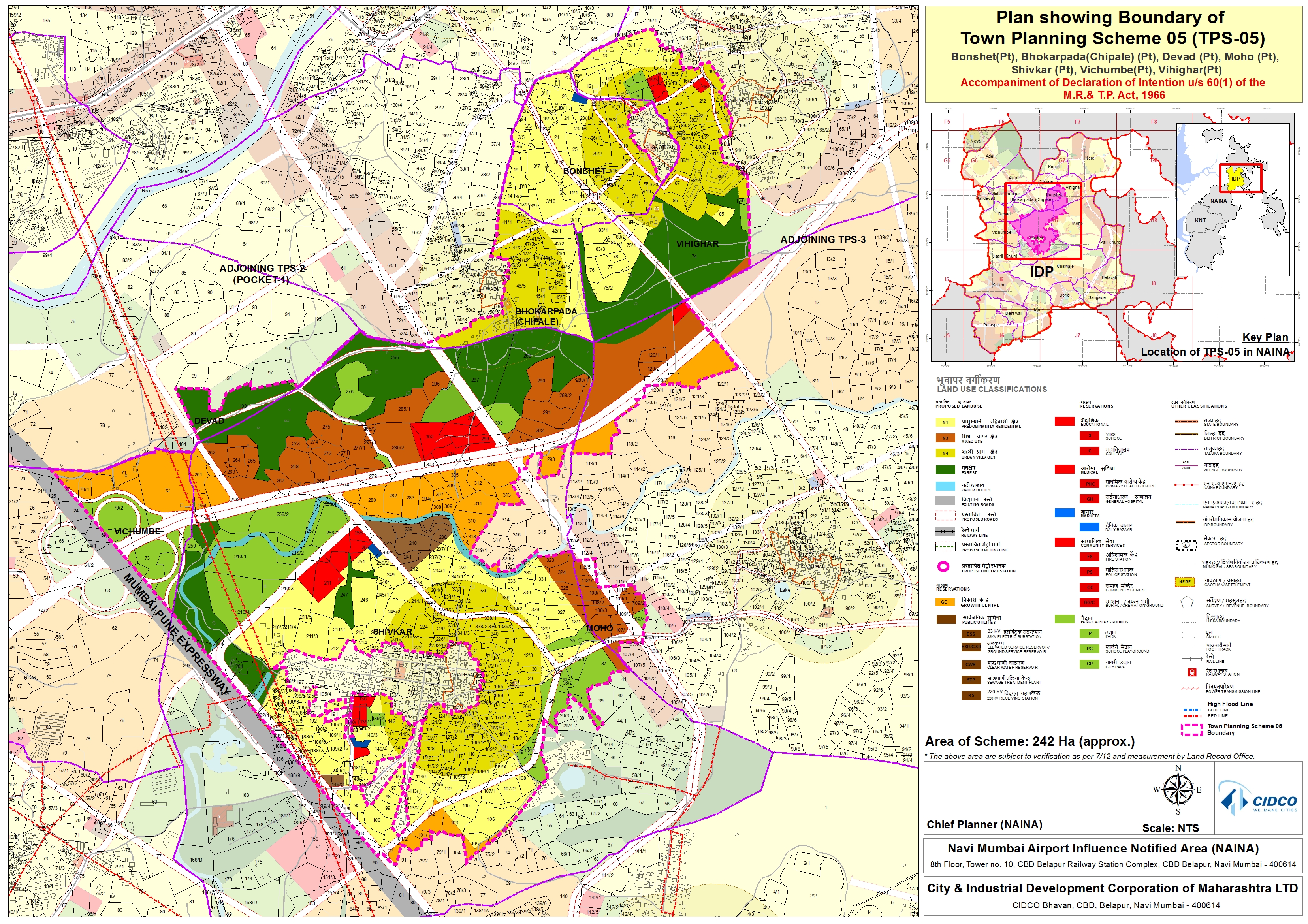Click the CIDCO logo
The image size is (1308, 924).
point(1257,798)
